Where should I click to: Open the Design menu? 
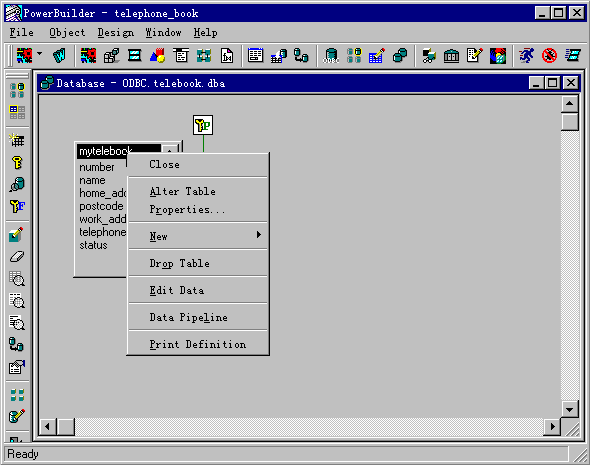pyautogui.click(x=116, y=33)
